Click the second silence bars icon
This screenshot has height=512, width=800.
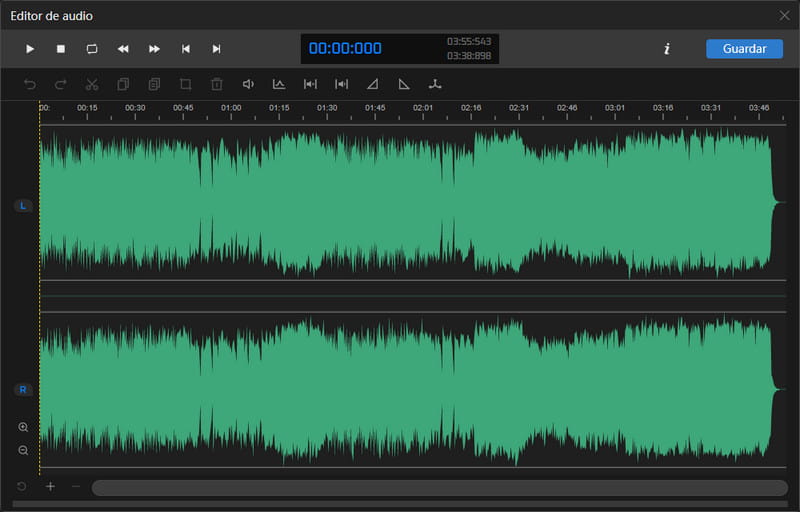tap(341, 84)
